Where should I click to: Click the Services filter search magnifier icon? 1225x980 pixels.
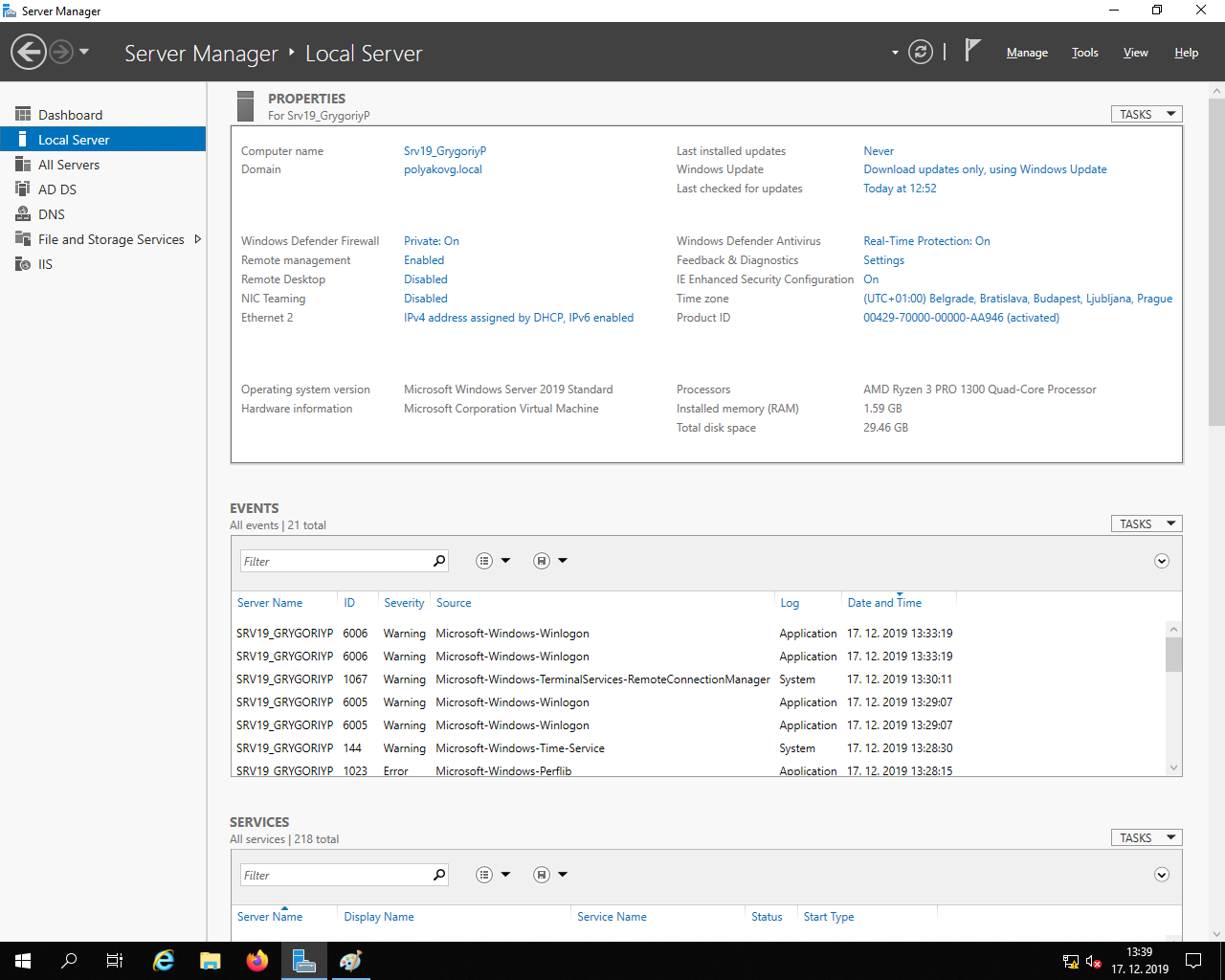tap(439, 875)
